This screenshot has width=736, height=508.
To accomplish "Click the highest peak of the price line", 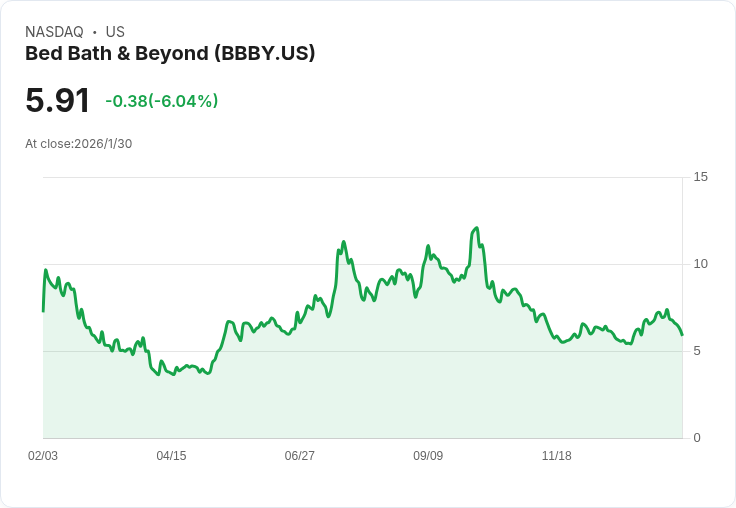I will click(477, 228).
